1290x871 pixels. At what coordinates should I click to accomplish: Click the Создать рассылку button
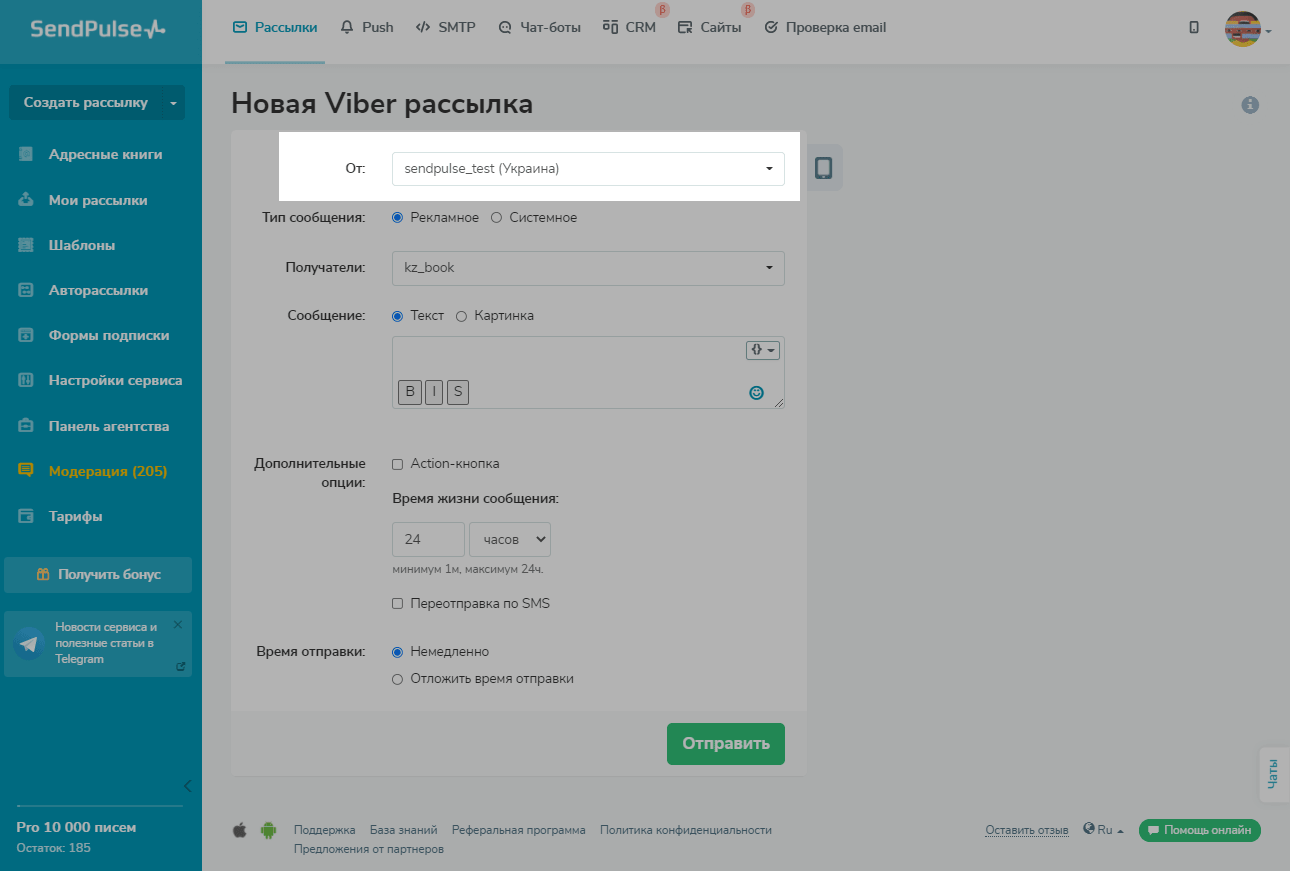pos(86,103)
